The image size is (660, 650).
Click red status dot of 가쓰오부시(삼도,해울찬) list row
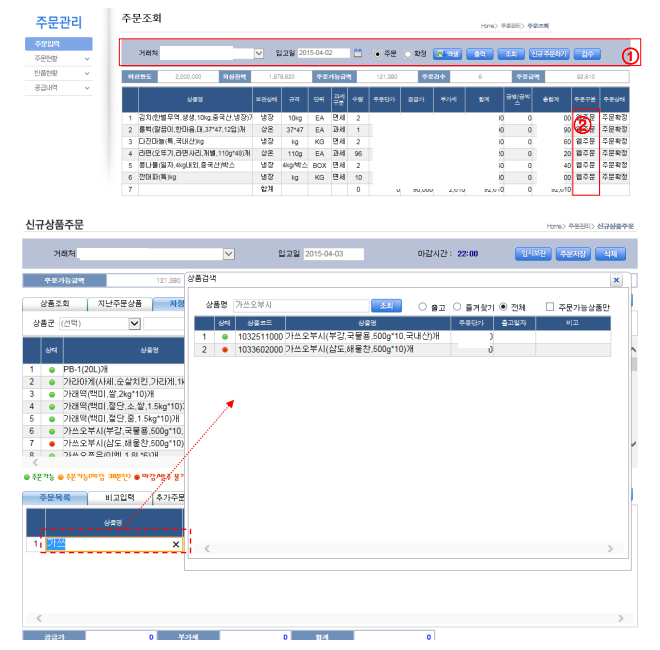pyautogui.click(x=52, y=443)
